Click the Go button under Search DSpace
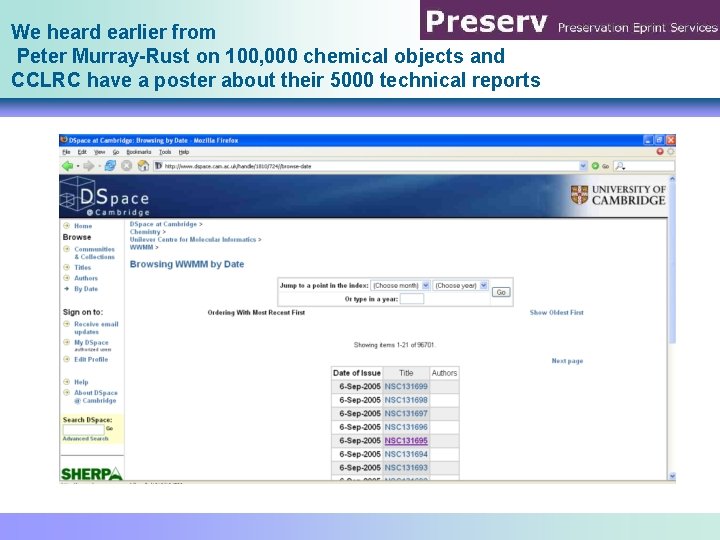 pos(109,428)
